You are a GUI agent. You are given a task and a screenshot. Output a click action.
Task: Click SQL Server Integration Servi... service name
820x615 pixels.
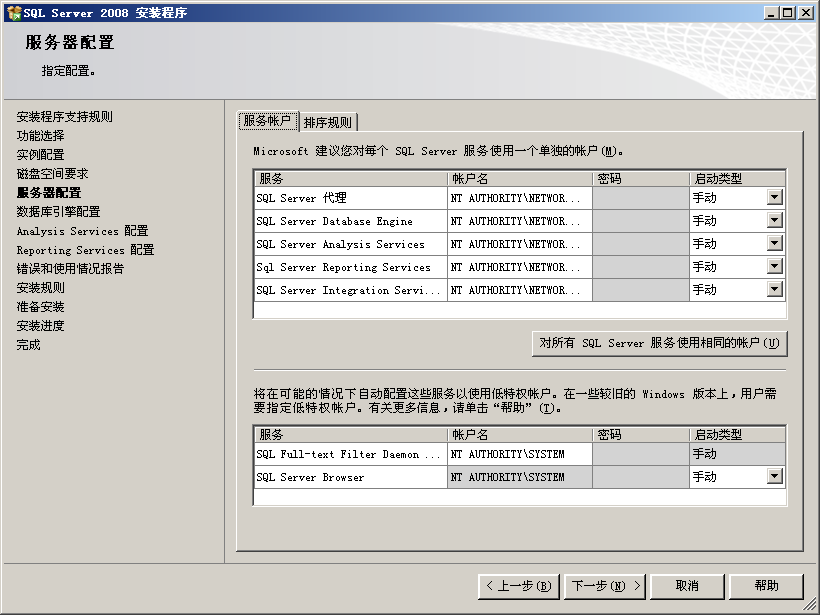(348, 290)
